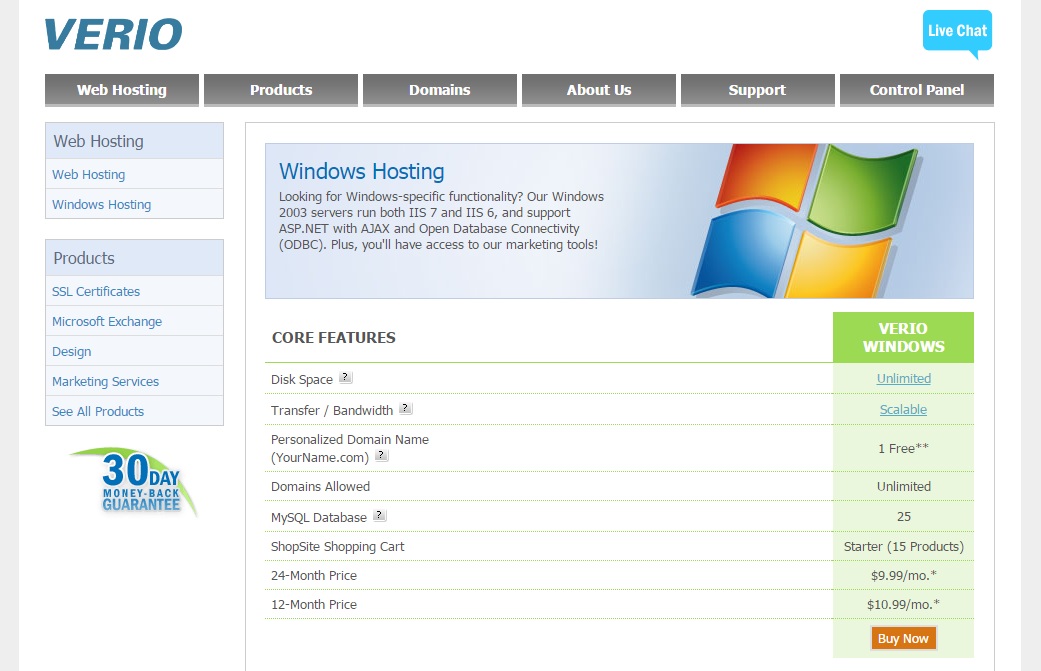Viewport: 1041px width, 671px height.
Task: Open the Design services page
Action: click(x=71, y=351)
